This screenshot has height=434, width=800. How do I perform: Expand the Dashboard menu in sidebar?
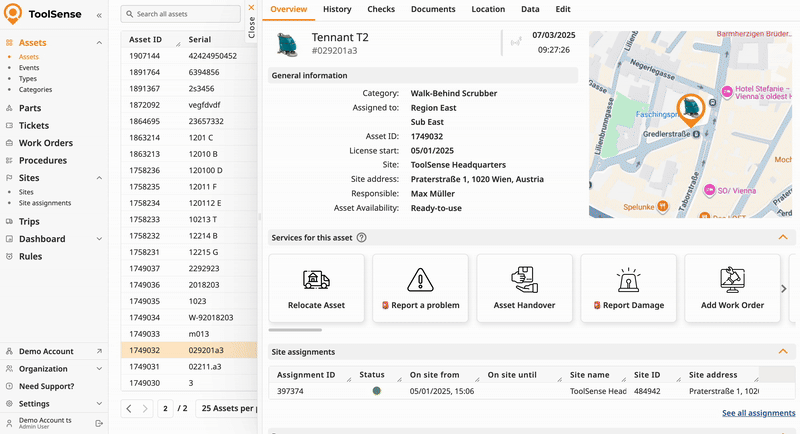pyautogui.click(x=98, y=239)
